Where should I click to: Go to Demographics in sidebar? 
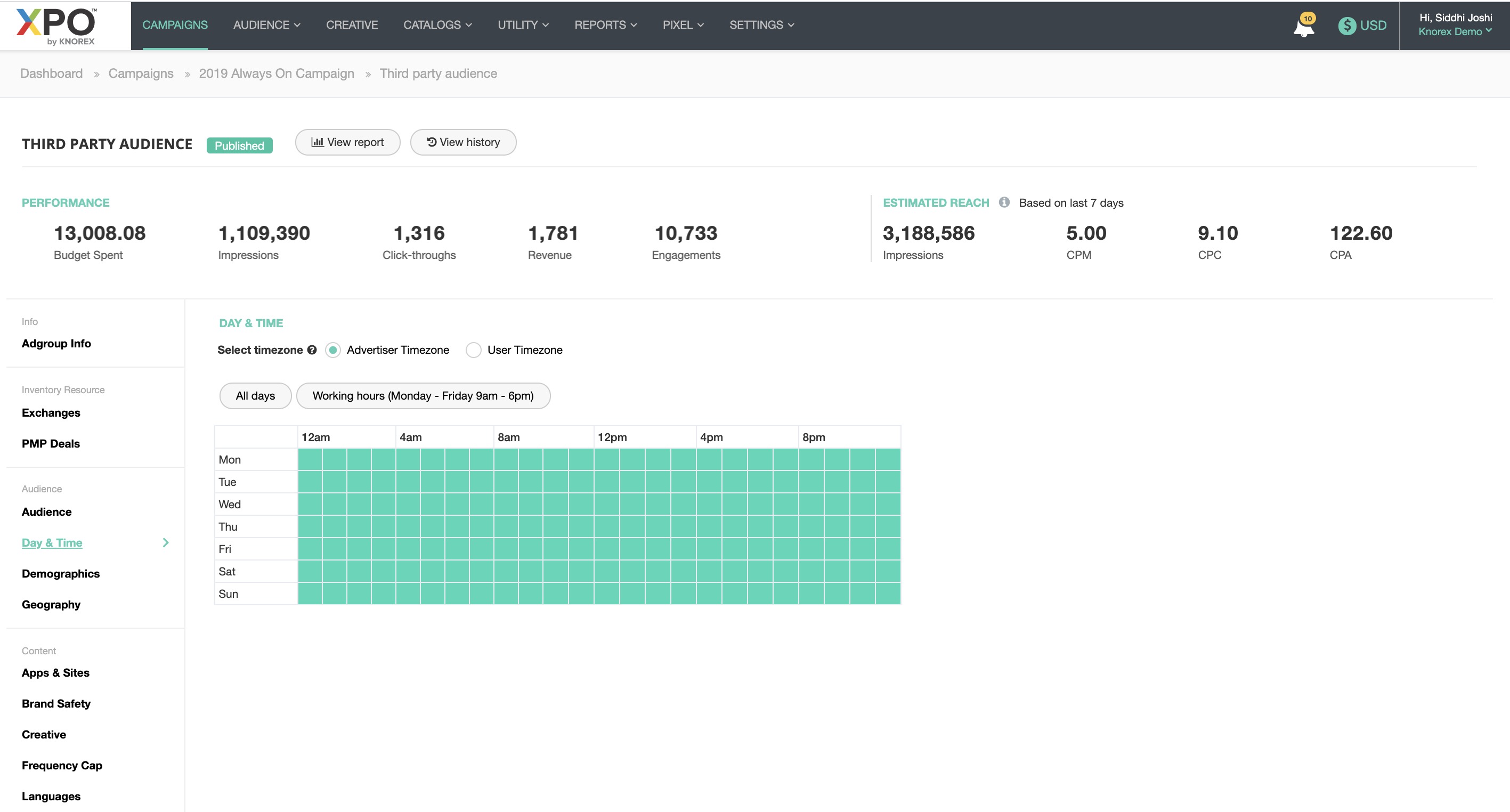pos(60,573)
